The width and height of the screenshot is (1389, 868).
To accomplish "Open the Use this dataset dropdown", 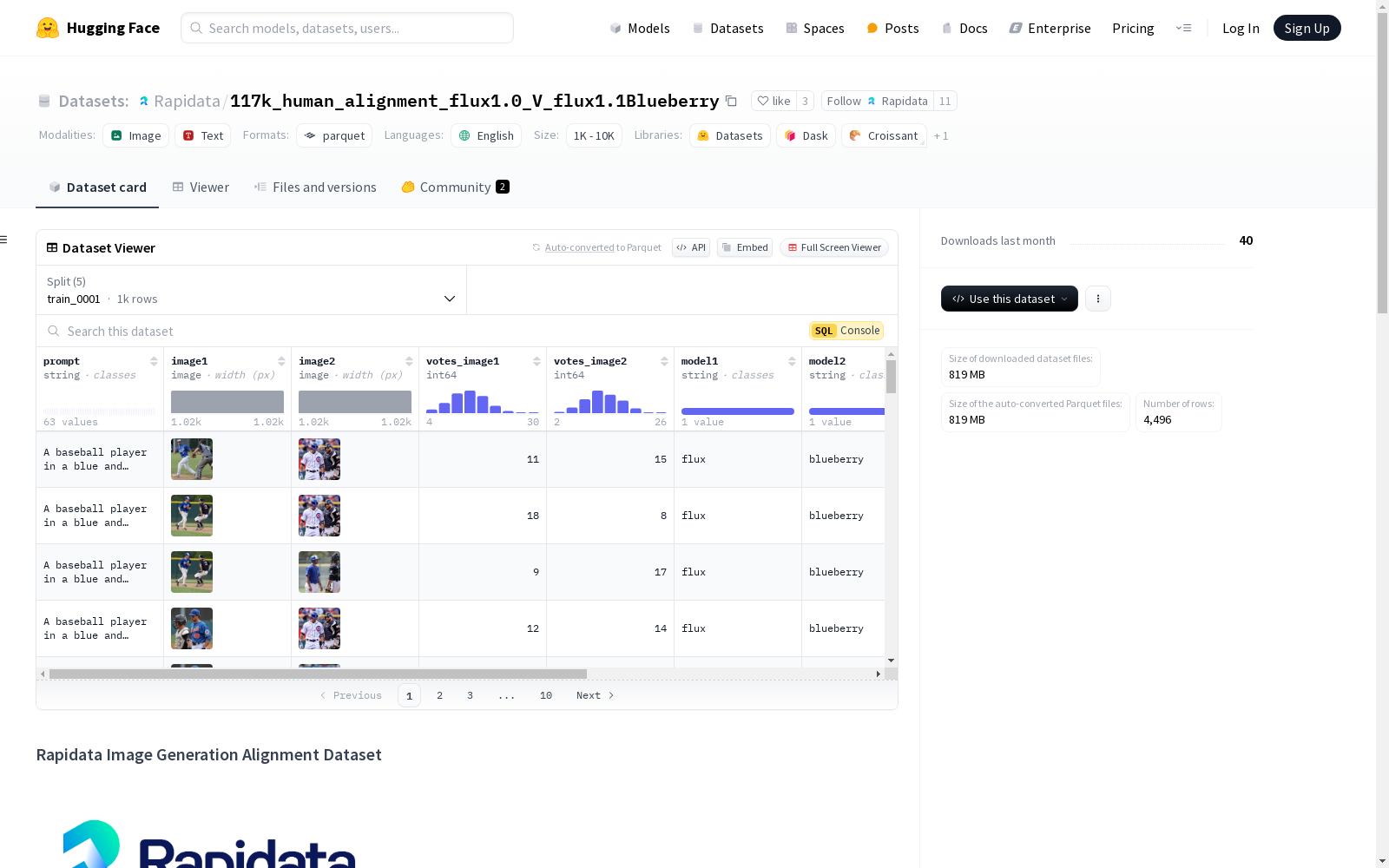I will (1010, 299).
